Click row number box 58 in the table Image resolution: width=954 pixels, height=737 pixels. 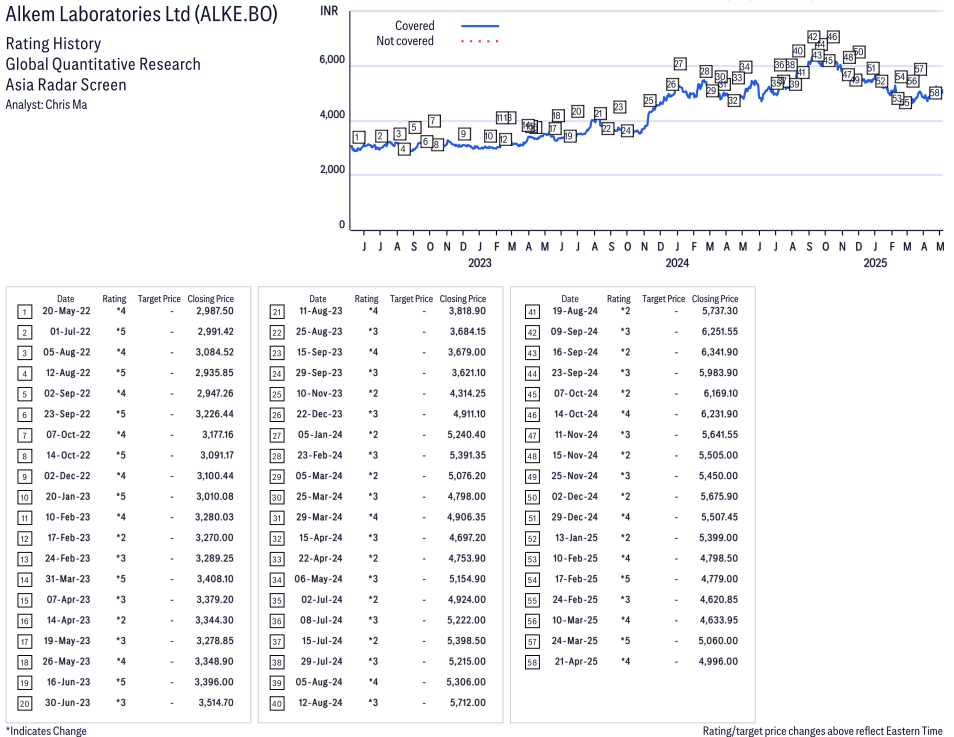tap(532, 662)
